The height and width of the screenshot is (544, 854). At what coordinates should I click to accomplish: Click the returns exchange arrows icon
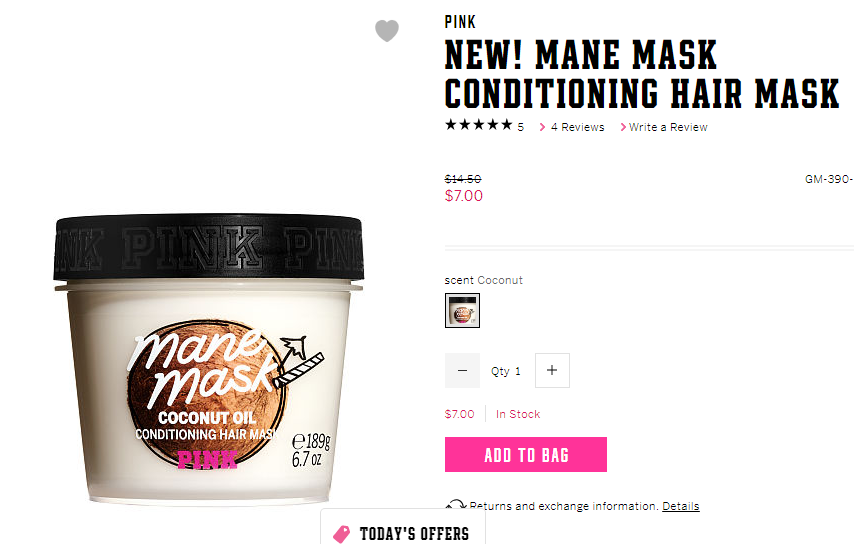[455, 505]
